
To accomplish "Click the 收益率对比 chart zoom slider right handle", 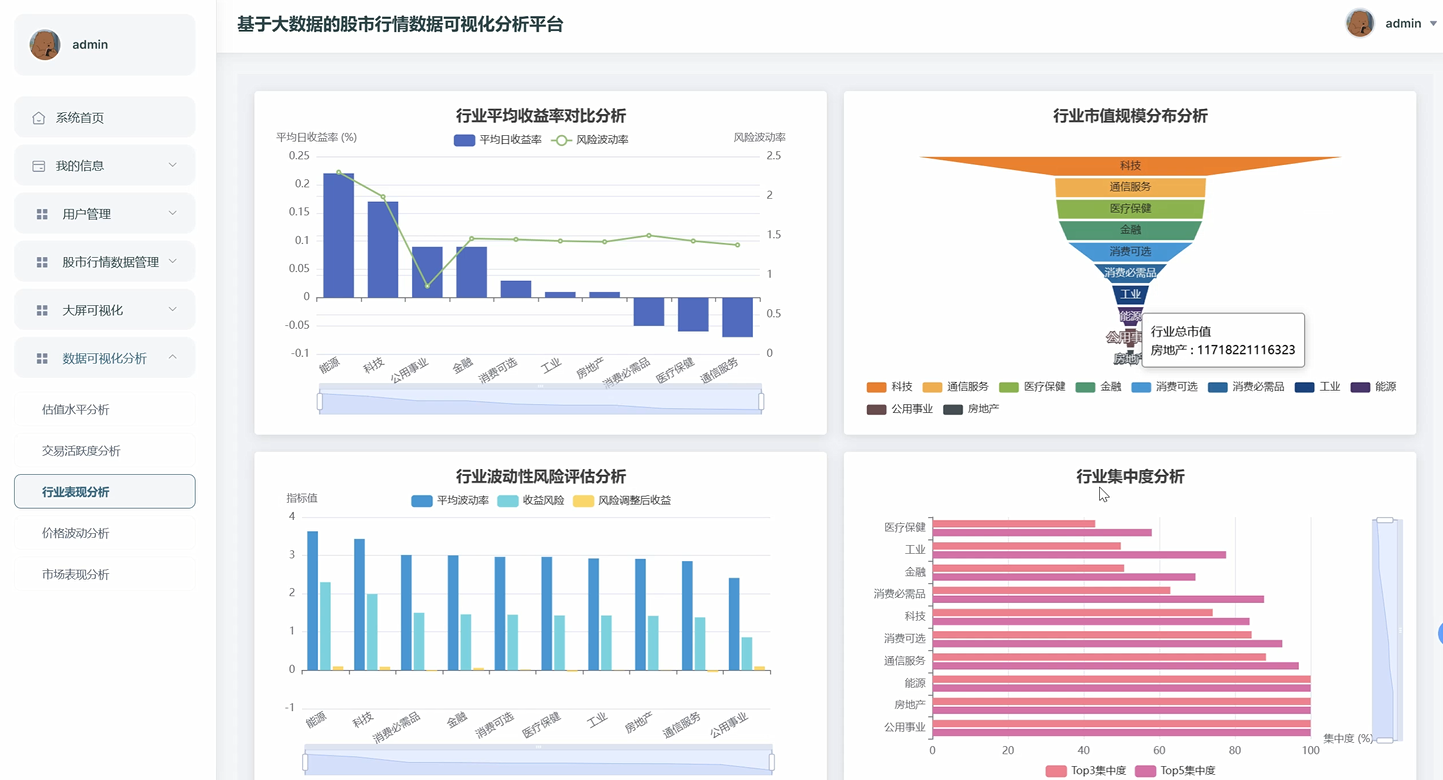I will pyautogui.click(x=761, y=401).
